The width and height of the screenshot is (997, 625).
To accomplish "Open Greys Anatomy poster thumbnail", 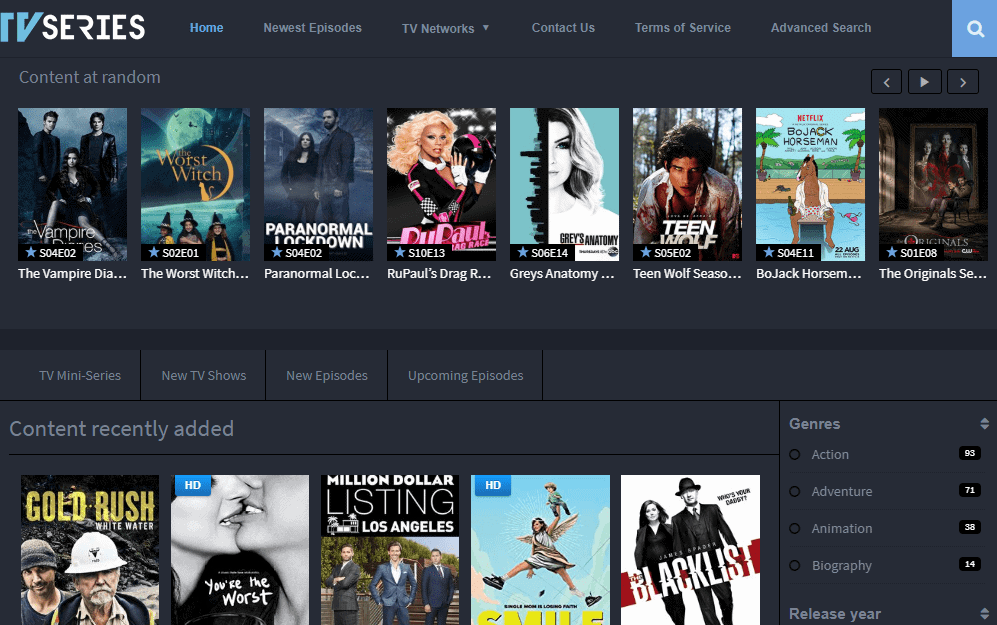I will 564,184.
